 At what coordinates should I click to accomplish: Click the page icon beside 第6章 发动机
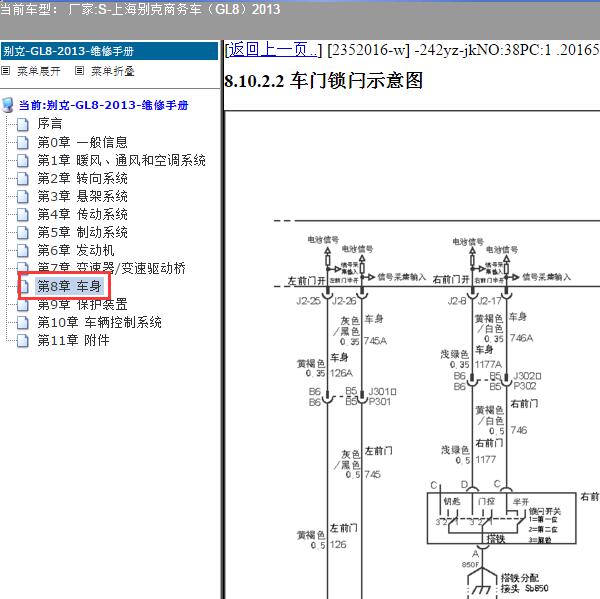[23, 250]
